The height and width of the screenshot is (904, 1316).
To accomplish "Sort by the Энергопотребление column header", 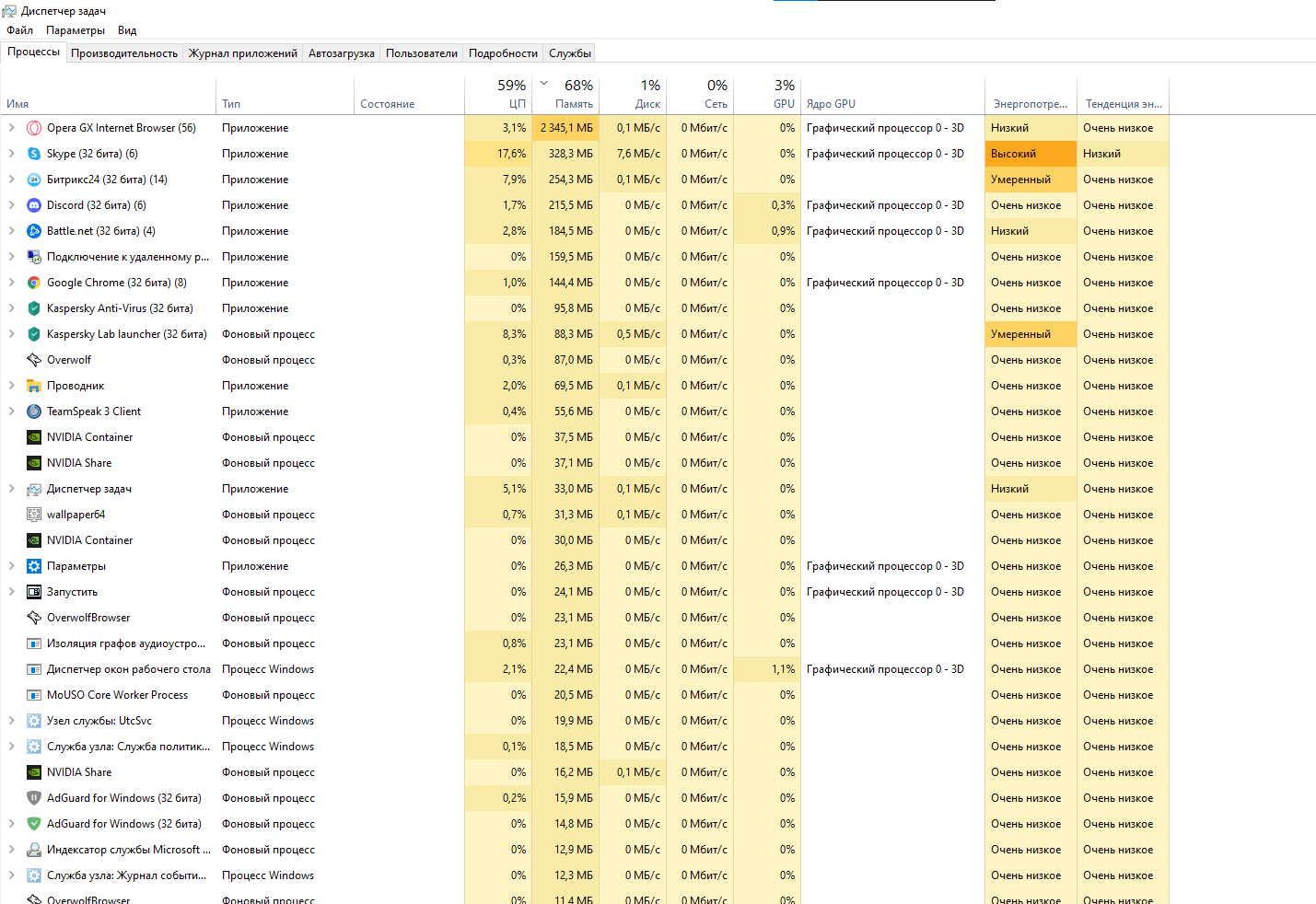I will click(x=1031, y=94).
